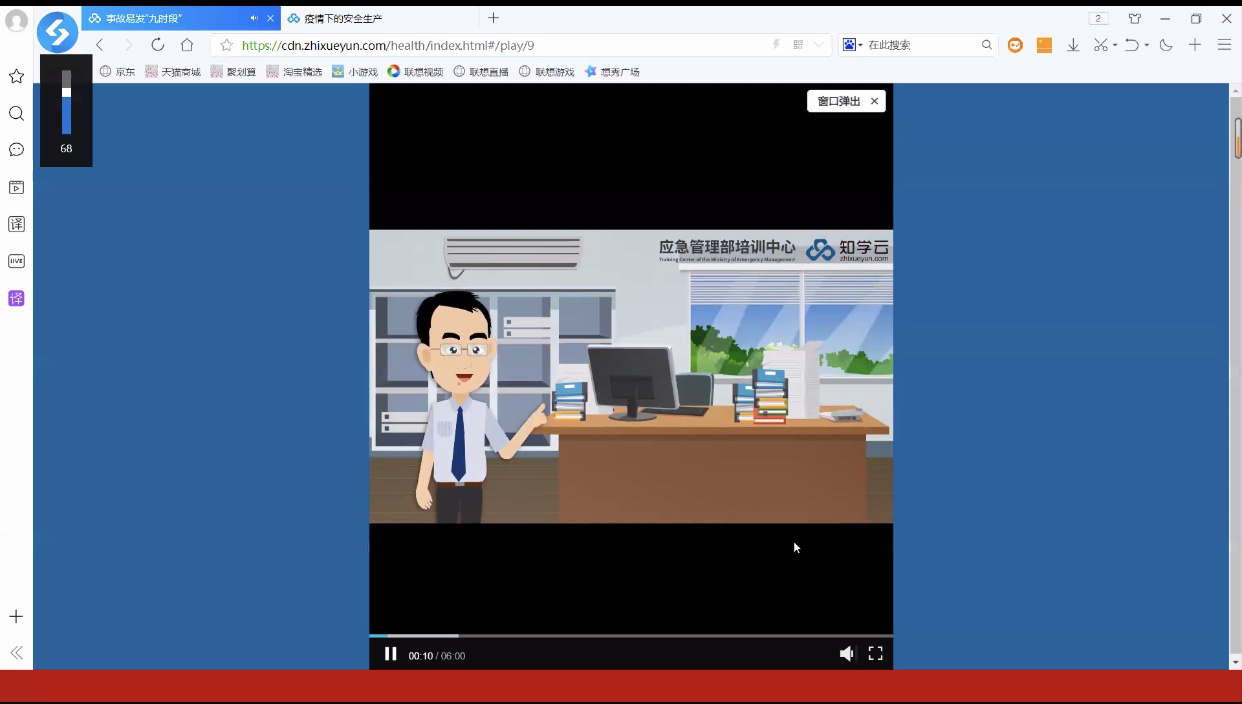Enter fullscreen video mode
This screenshot has height=704, width=1242.
pyautogui.click(x=875, y=654)
